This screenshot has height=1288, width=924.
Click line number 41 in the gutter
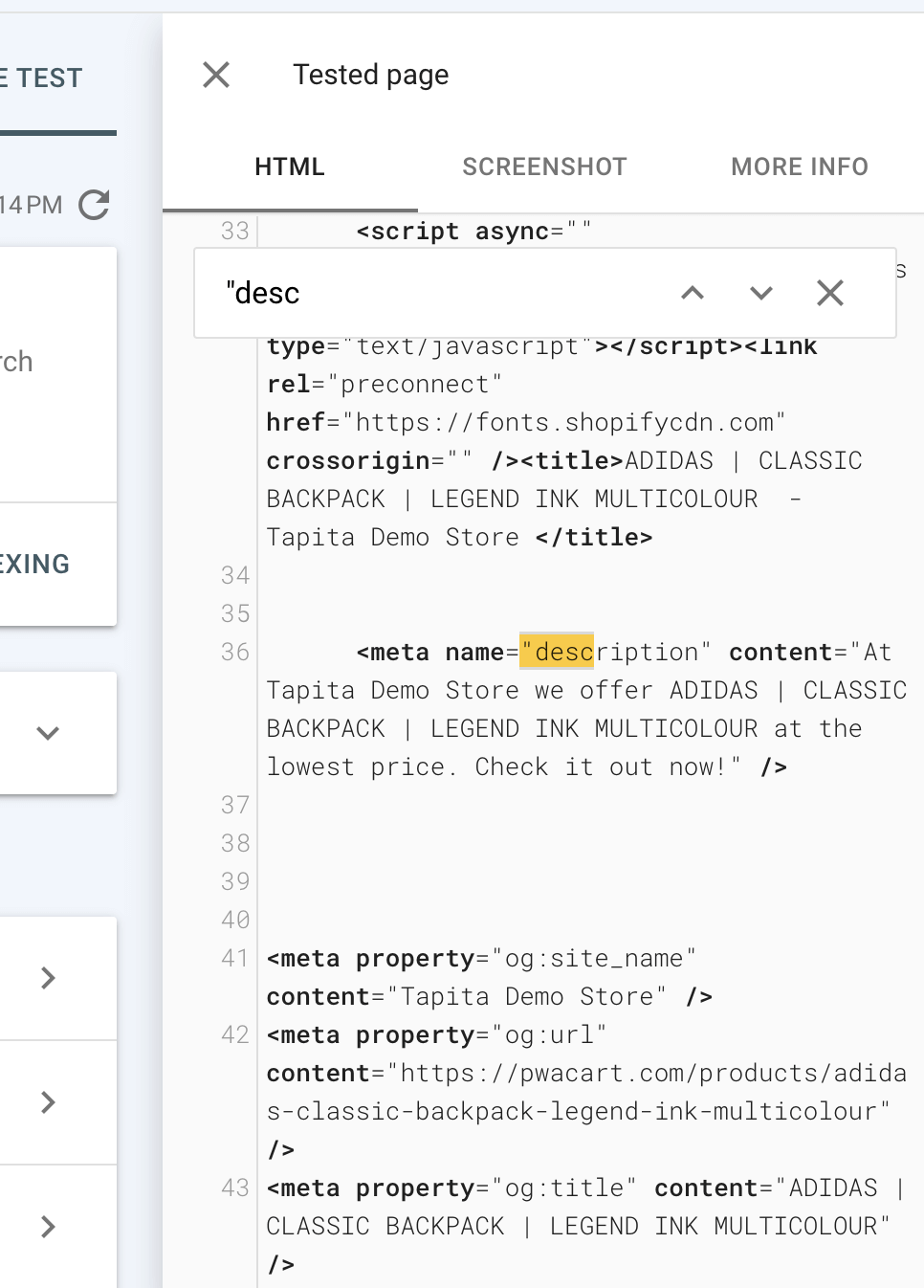(x=235, y=958)
